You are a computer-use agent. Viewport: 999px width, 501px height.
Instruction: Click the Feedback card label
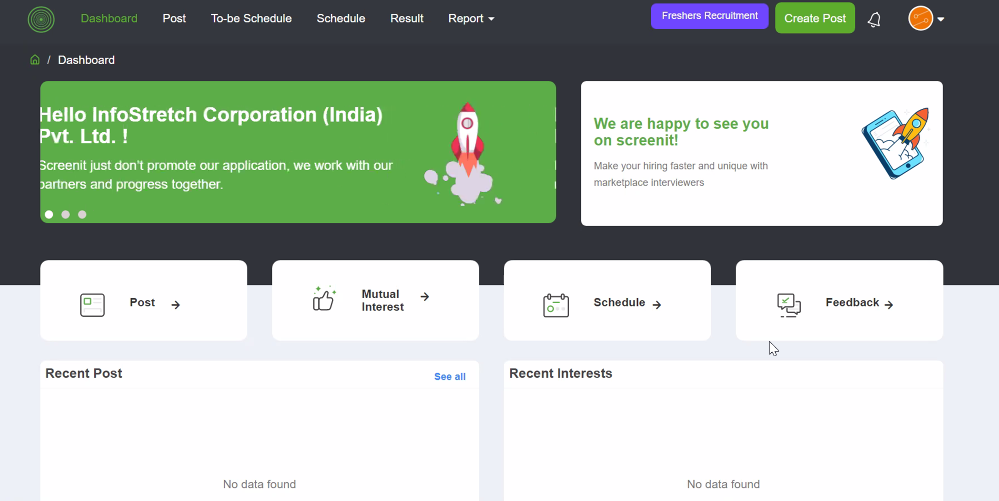point(852,303)
